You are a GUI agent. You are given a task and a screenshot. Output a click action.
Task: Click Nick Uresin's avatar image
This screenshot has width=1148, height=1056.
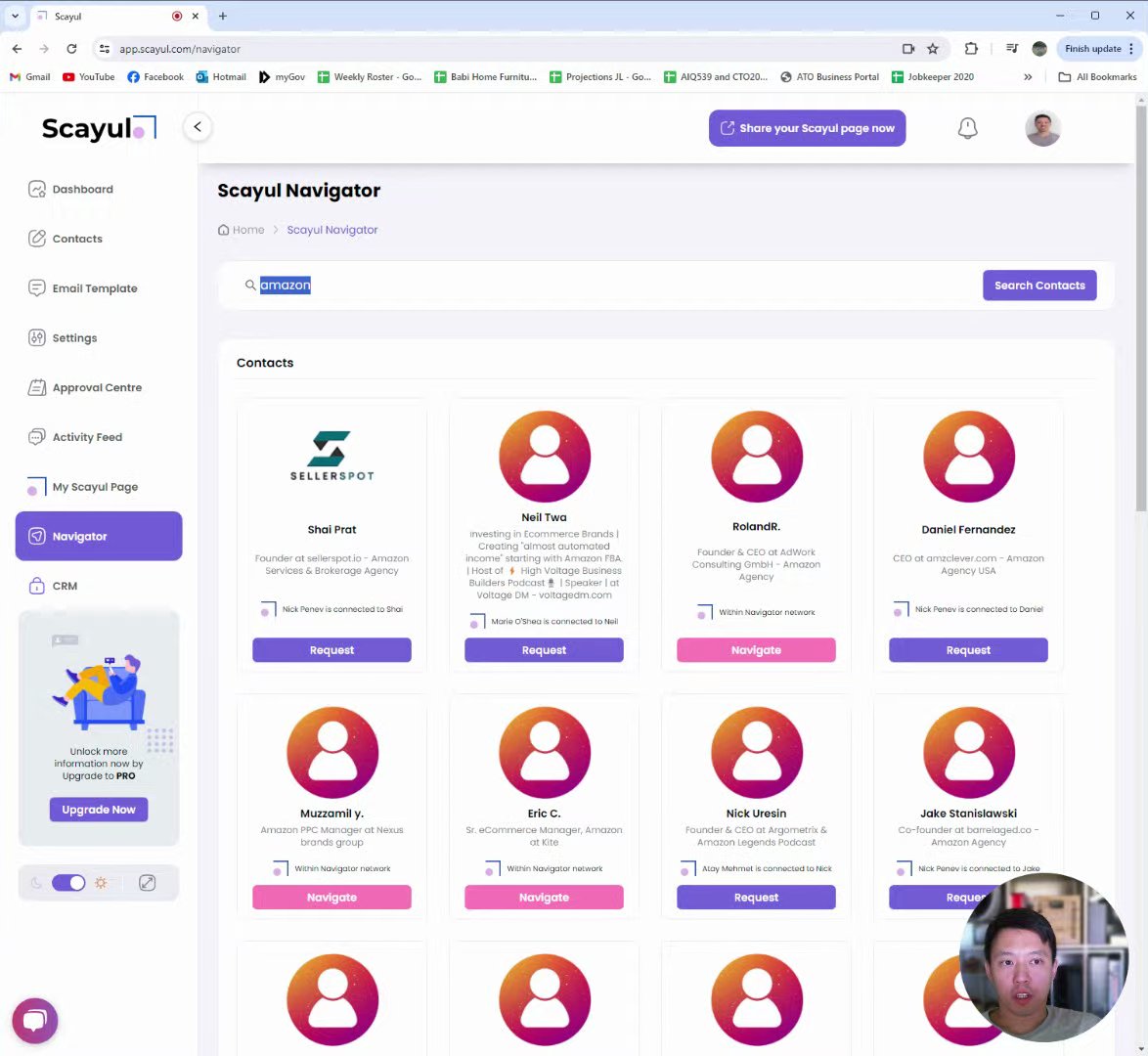point(757,752)
